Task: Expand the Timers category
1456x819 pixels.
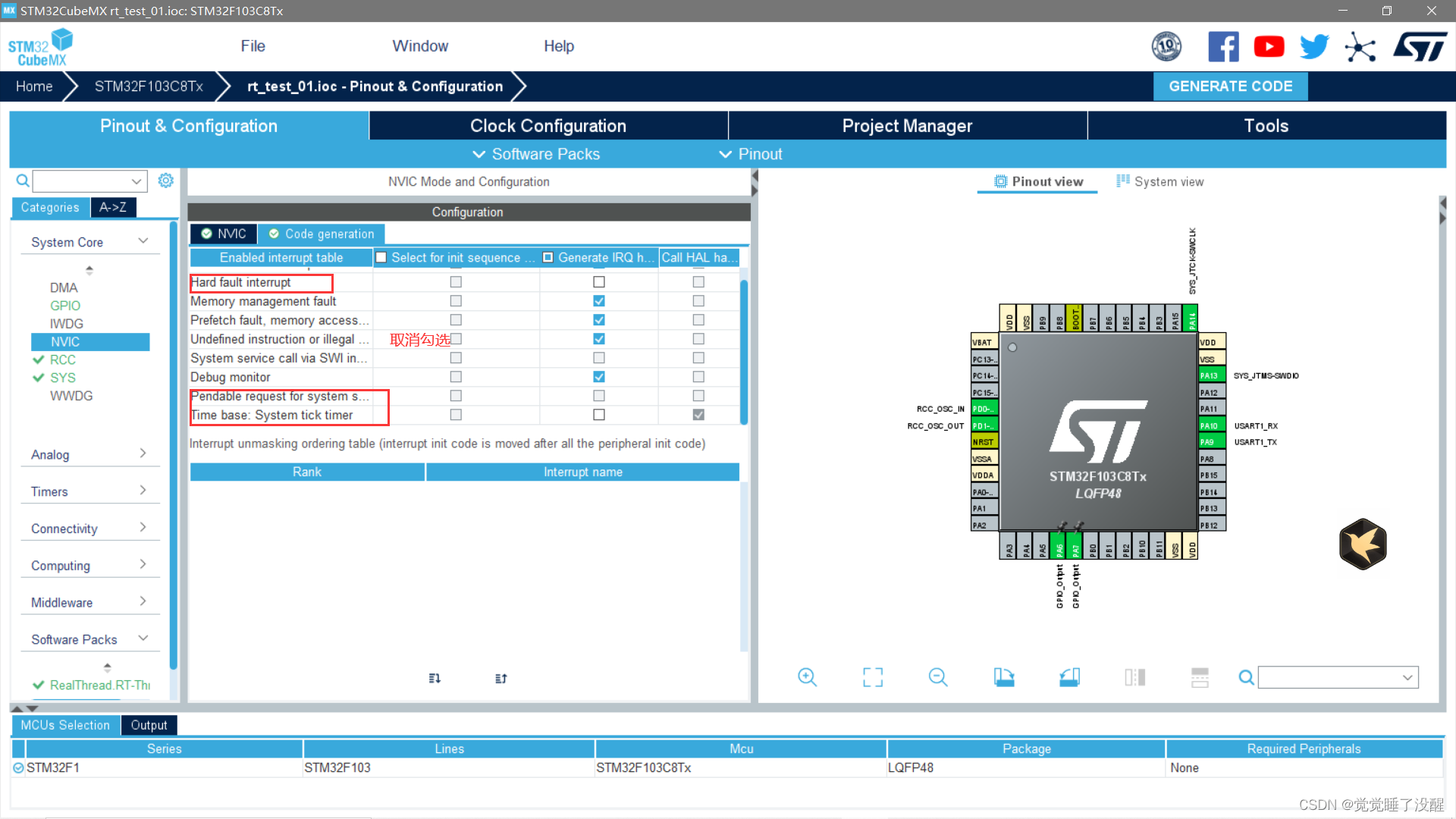Action: click(x=143, y=491)
